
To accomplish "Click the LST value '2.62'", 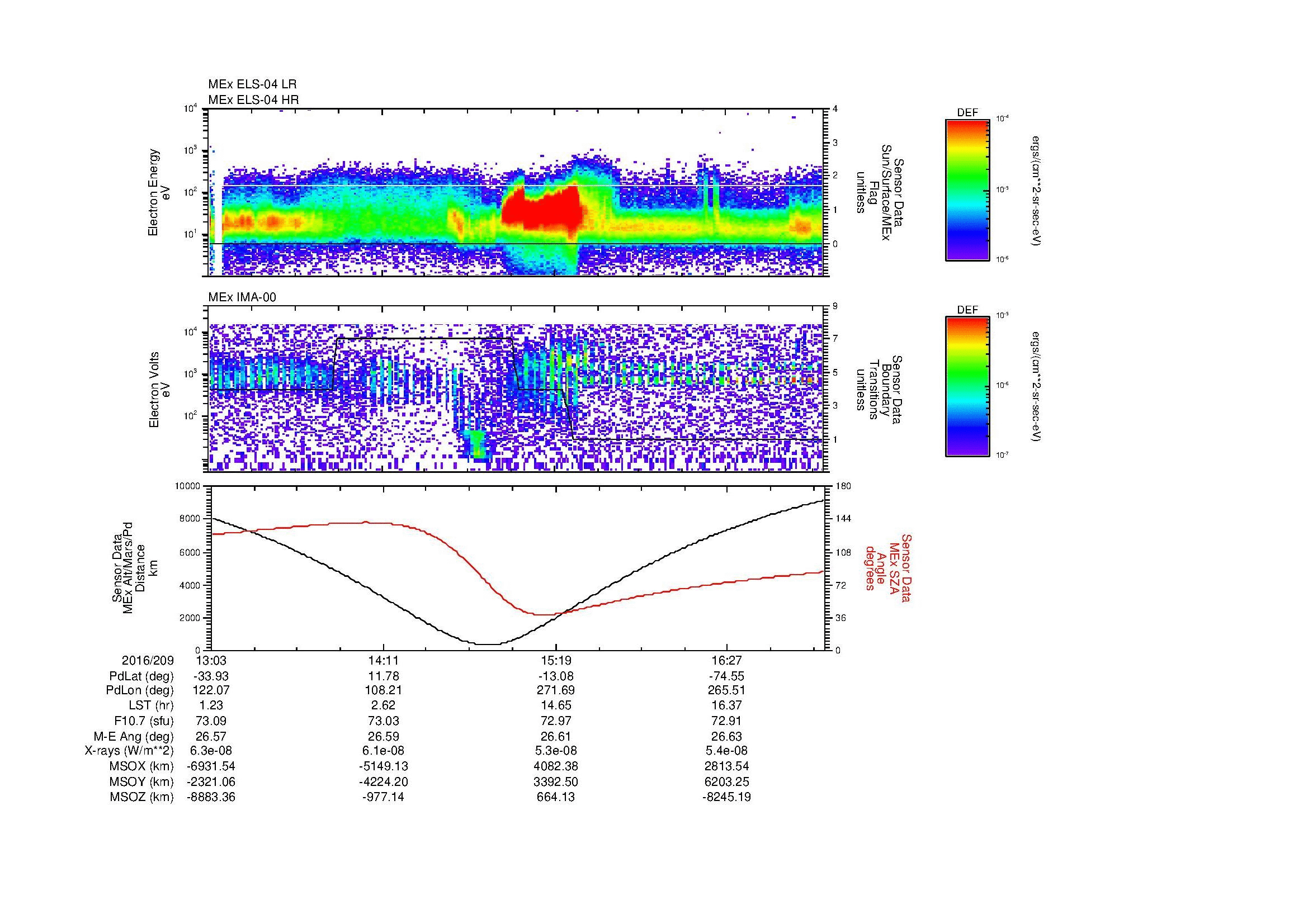I will tap(384, 705).
